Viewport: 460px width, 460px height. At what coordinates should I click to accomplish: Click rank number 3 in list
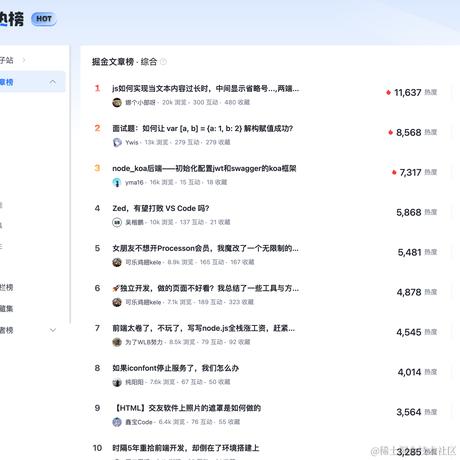click(x=97, y=168)
